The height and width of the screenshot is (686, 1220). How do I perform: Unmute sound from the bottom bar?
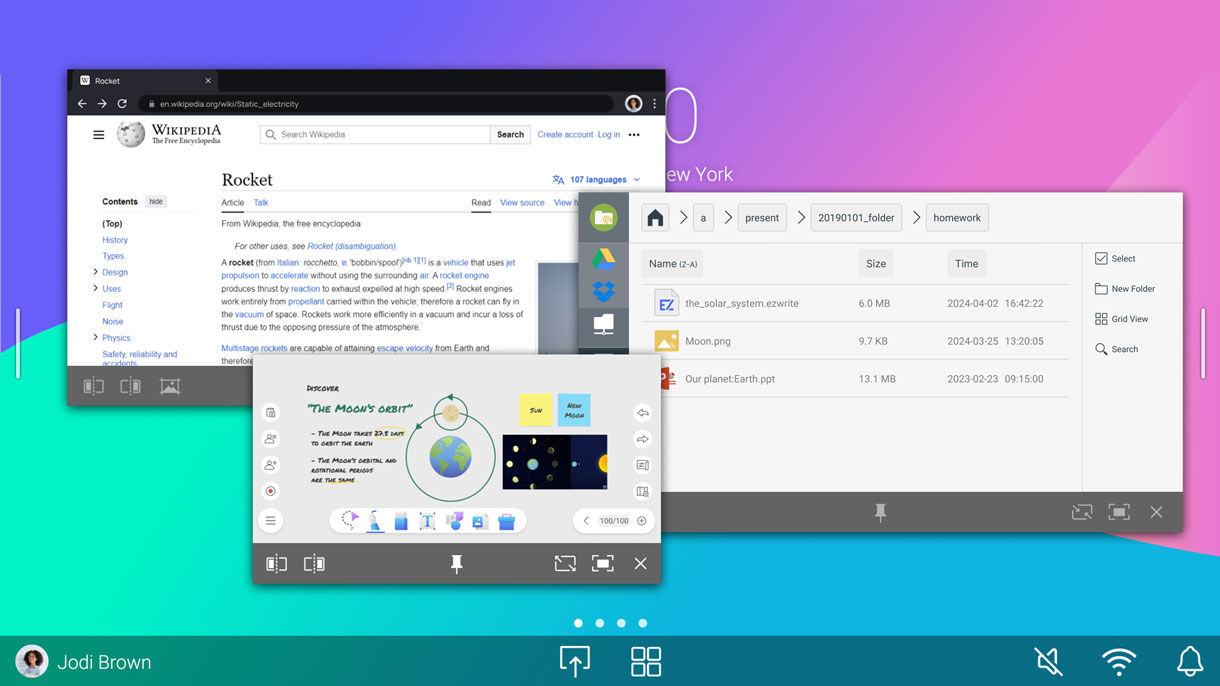coord(1048,661)
